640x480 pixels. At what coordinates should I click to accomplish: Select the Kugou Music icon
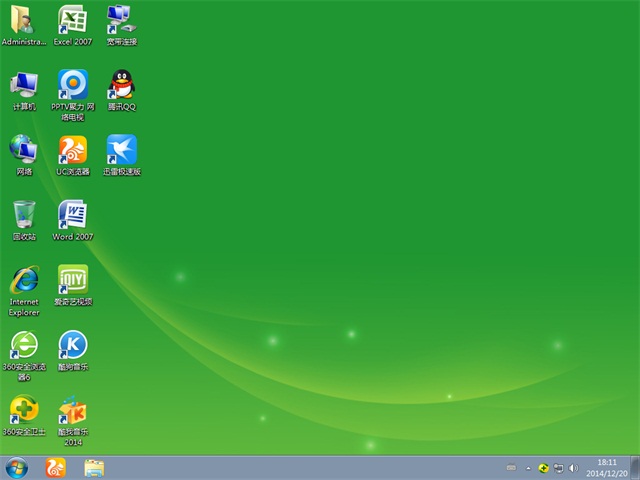[72, 345]
